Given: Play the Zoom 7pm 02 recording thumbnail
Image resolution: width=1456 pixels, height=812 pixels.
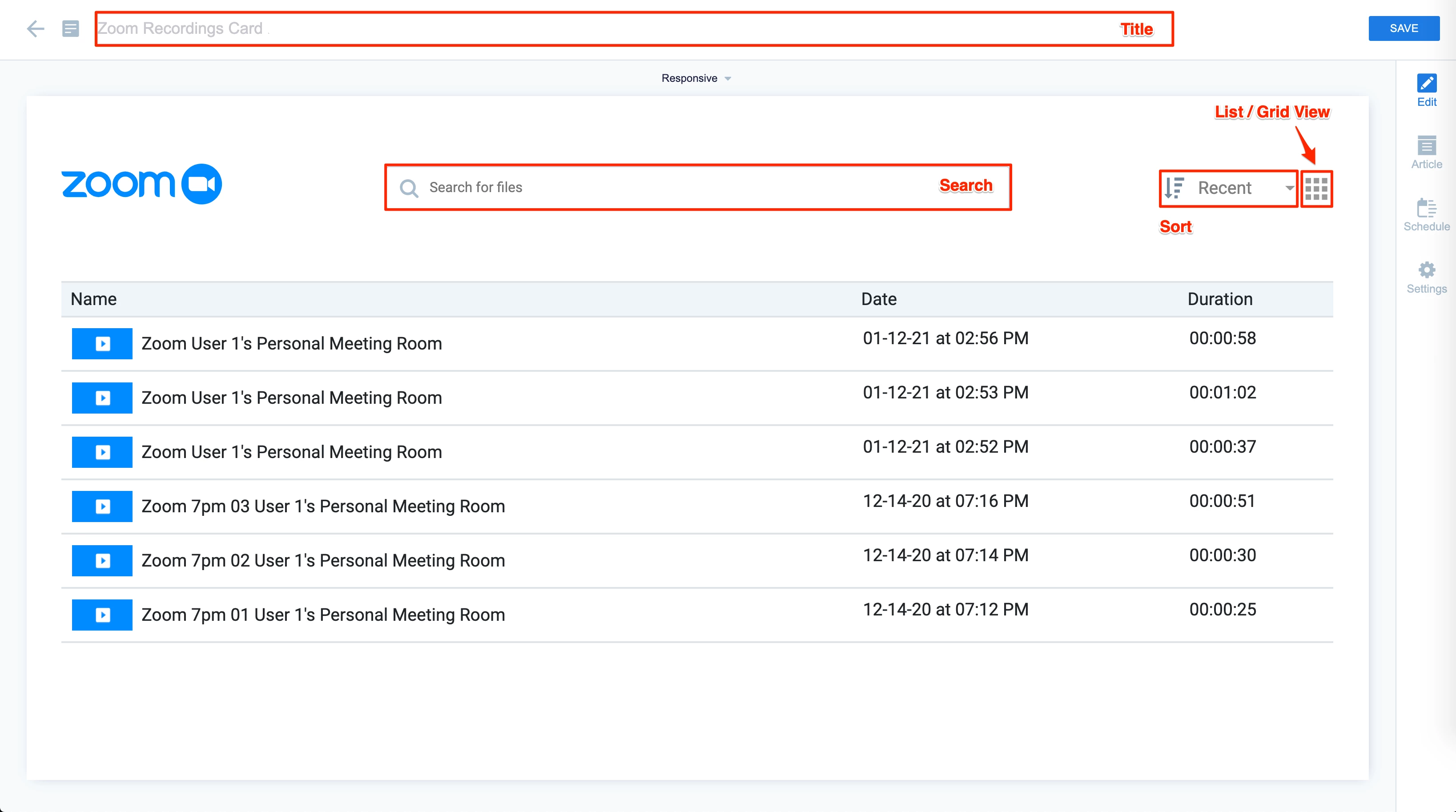Looking at the screenshot, I should pos(102,561).
